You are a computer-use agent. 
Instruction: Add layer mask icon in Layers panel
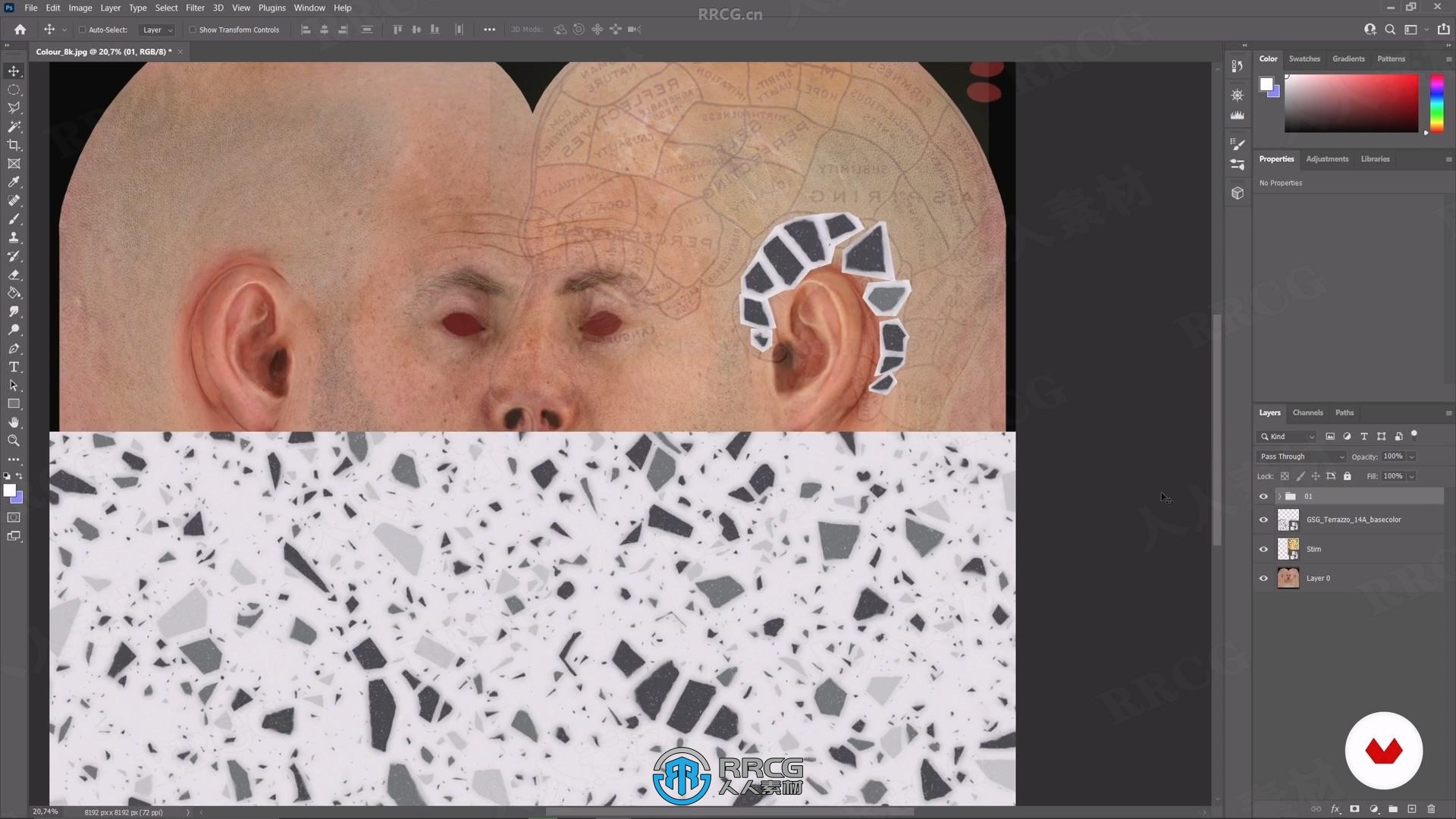(1354, 809)
